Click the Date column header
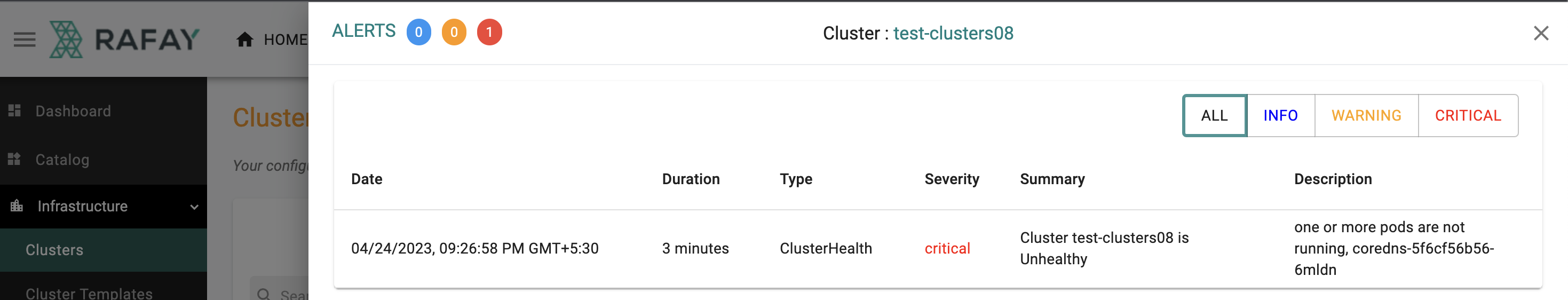This screenshot has width=1568, height=300. 367,179
